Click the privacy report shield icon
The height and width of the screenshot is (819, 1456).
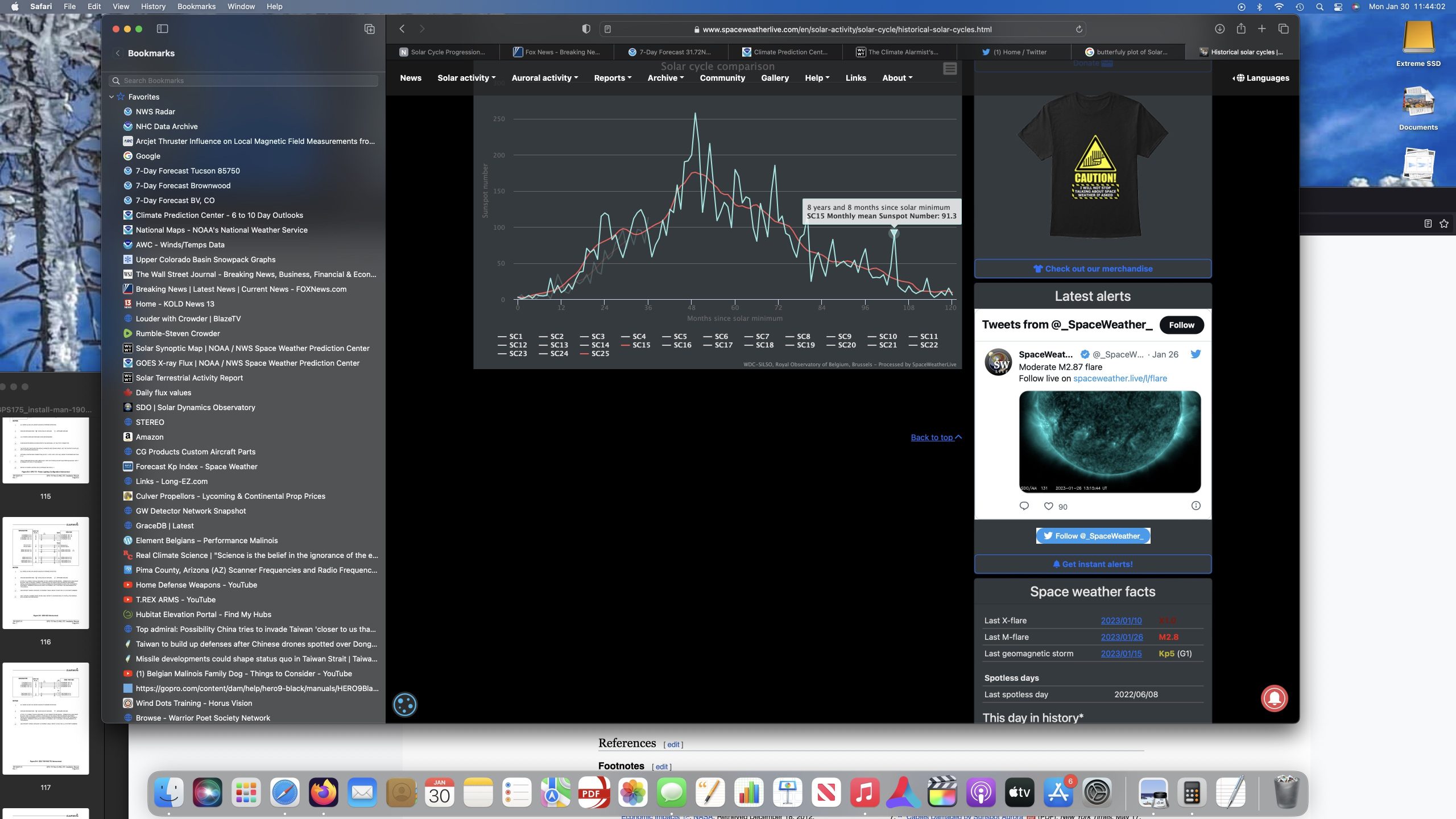(x=586, y=29)
